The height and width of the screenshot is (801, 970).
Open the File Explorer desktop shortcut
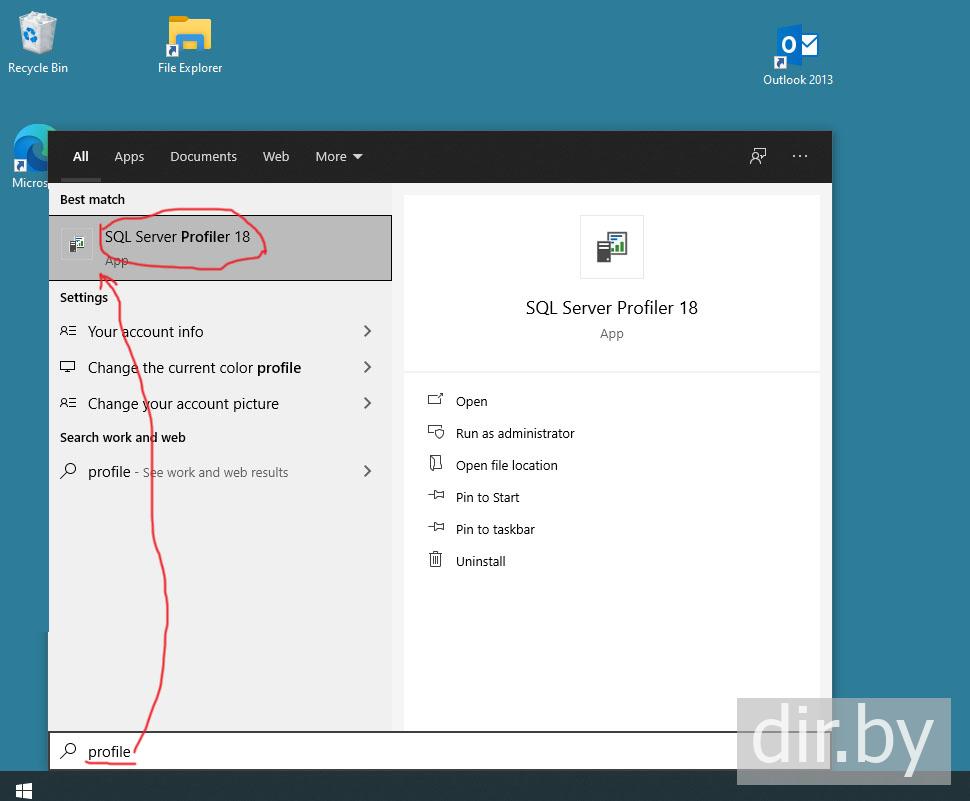pyautogui.click(x=190, y=45)
